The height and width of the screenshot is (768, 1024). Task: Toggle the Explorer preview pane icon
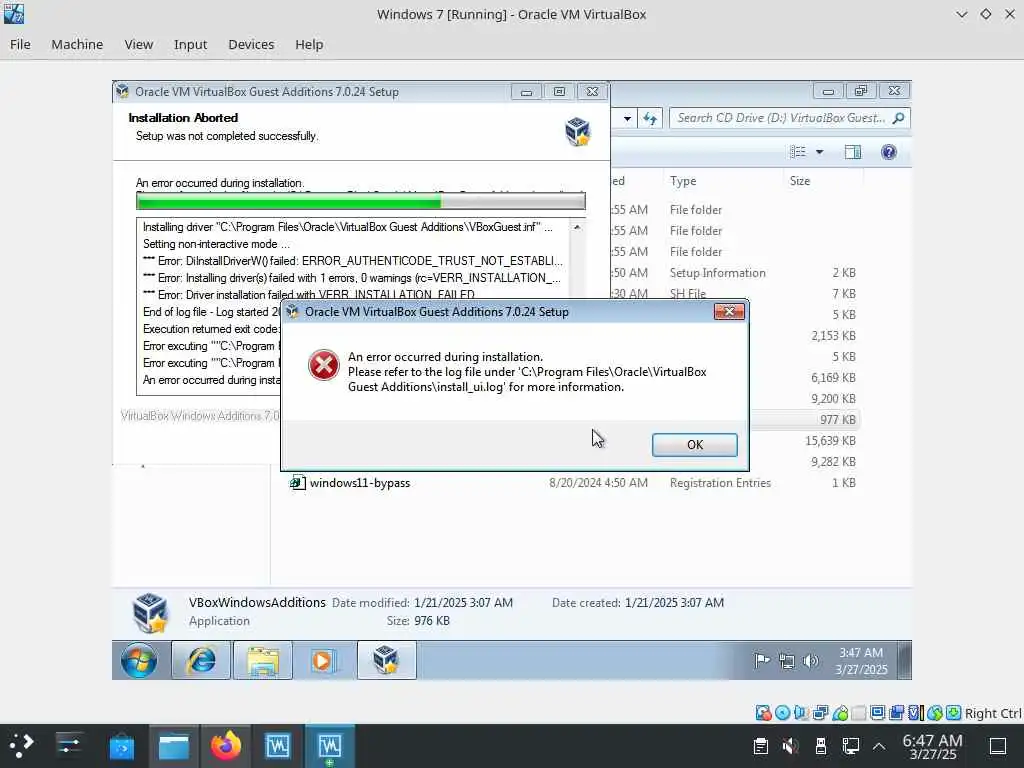(853, 152)
